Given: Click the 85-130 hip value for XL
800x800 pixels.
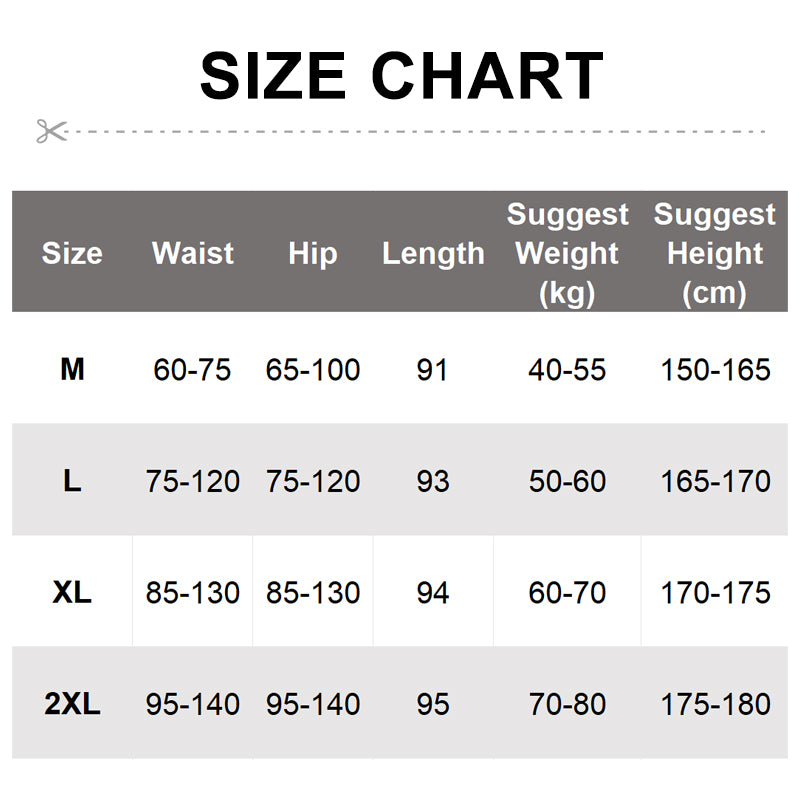Looking at the screenshot, I should click(313, 592).
